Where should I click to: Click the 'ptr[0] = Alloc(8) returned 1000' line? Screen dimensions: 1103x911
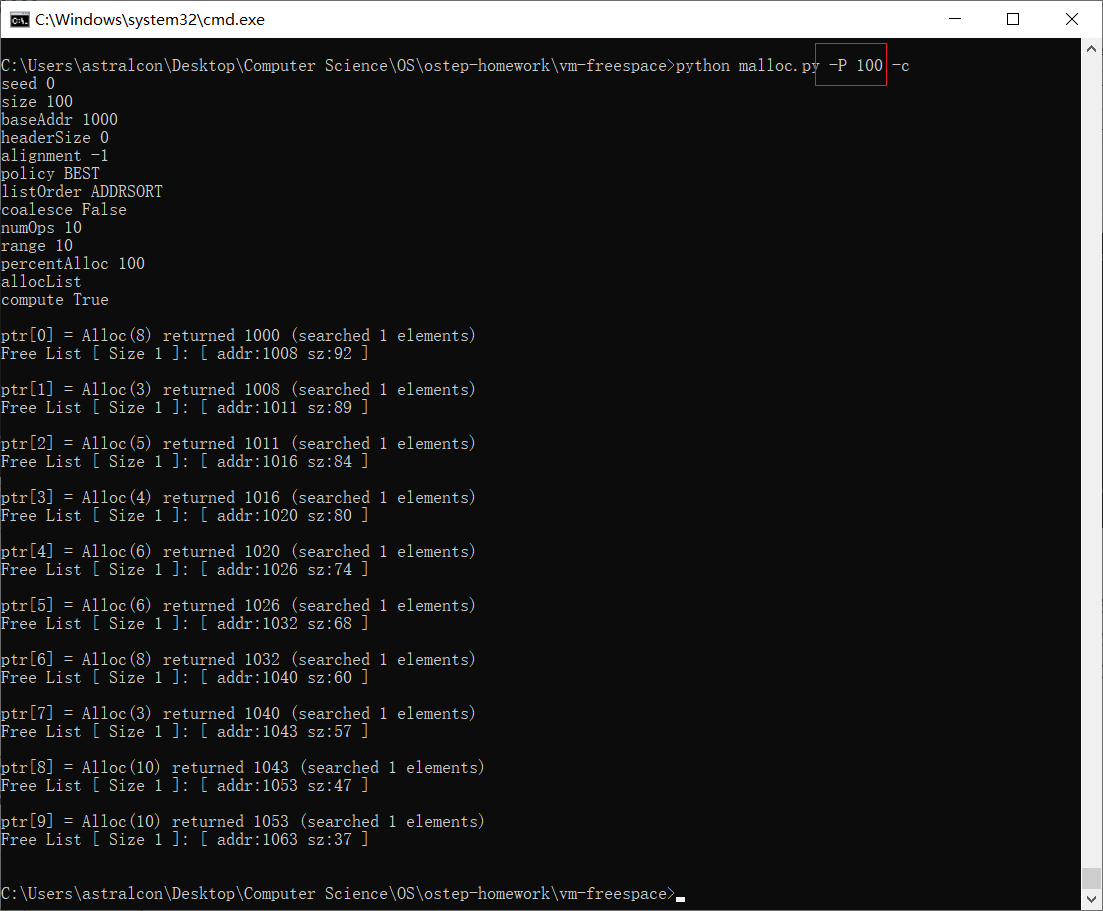pos(238,336)
